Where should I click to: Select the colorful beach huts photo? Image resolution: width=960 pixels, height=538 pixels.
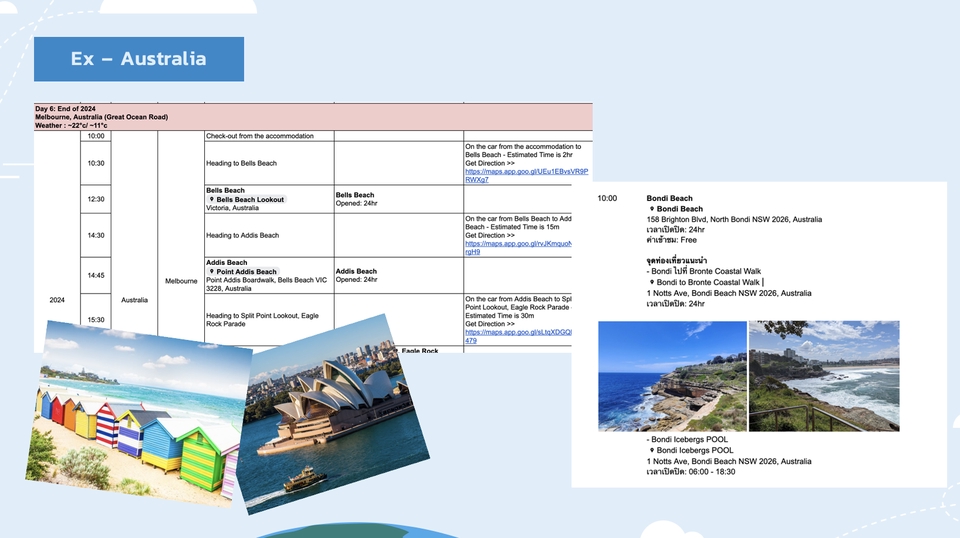[x=138, y=413]
